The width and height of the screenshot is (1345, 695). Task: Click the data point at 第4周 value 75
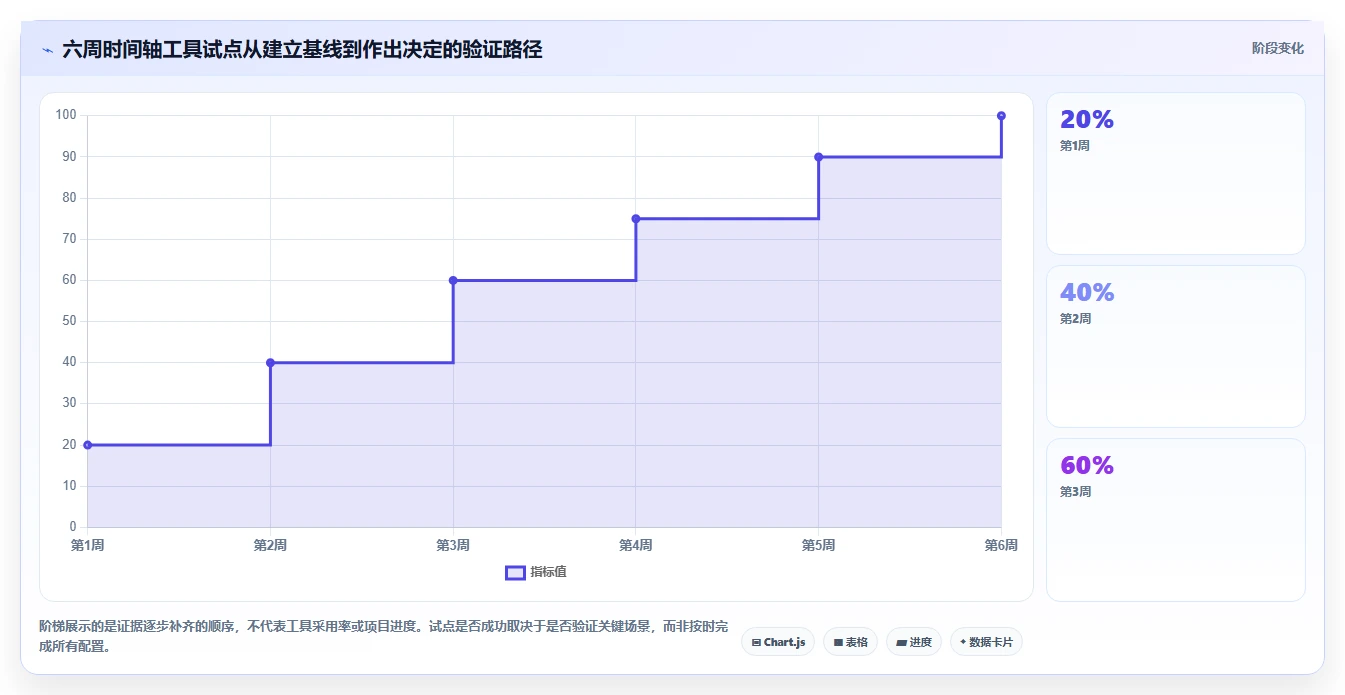(636, 219)
